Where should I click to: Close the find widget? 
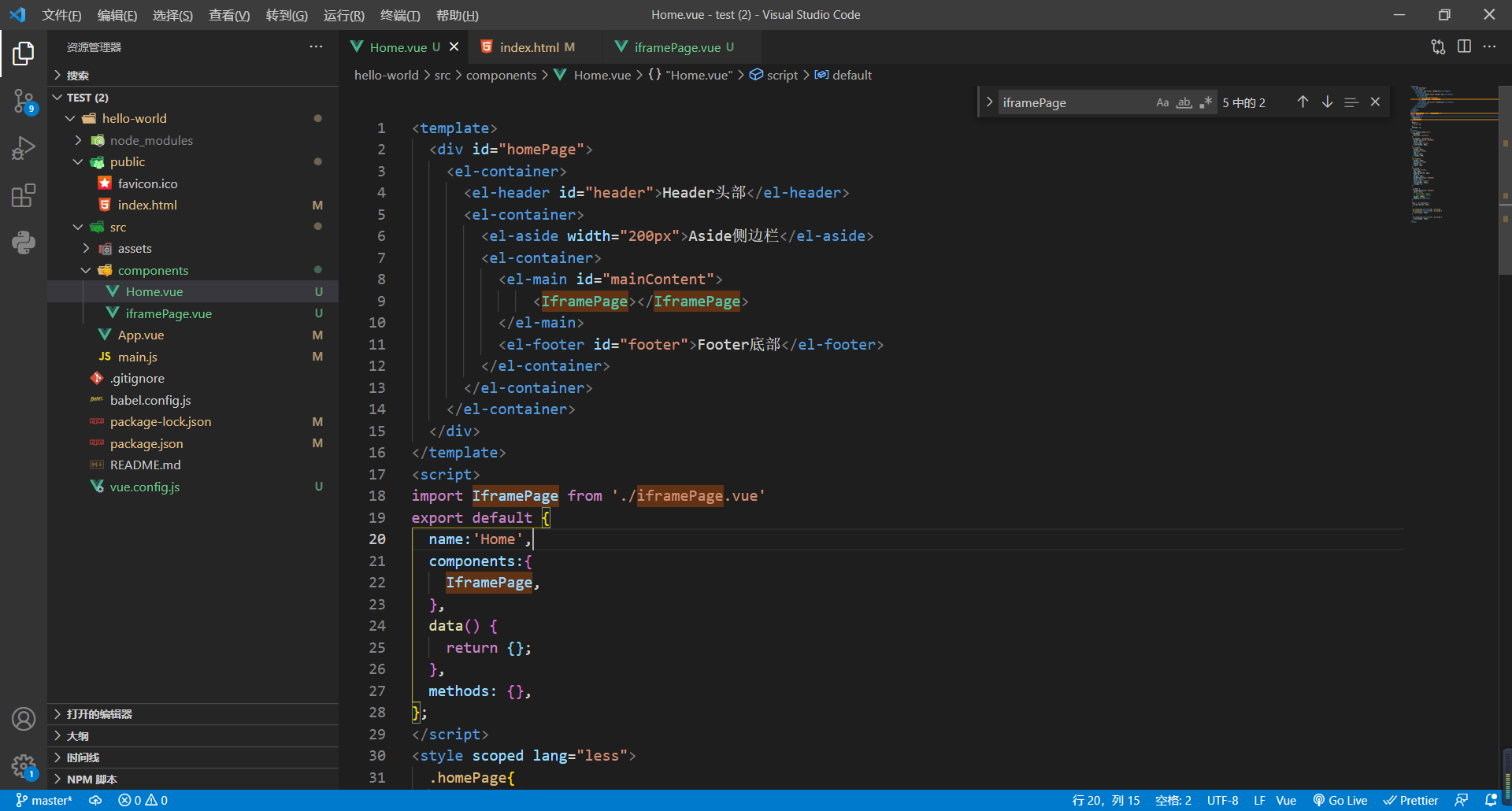click(x=1375, y=102)
